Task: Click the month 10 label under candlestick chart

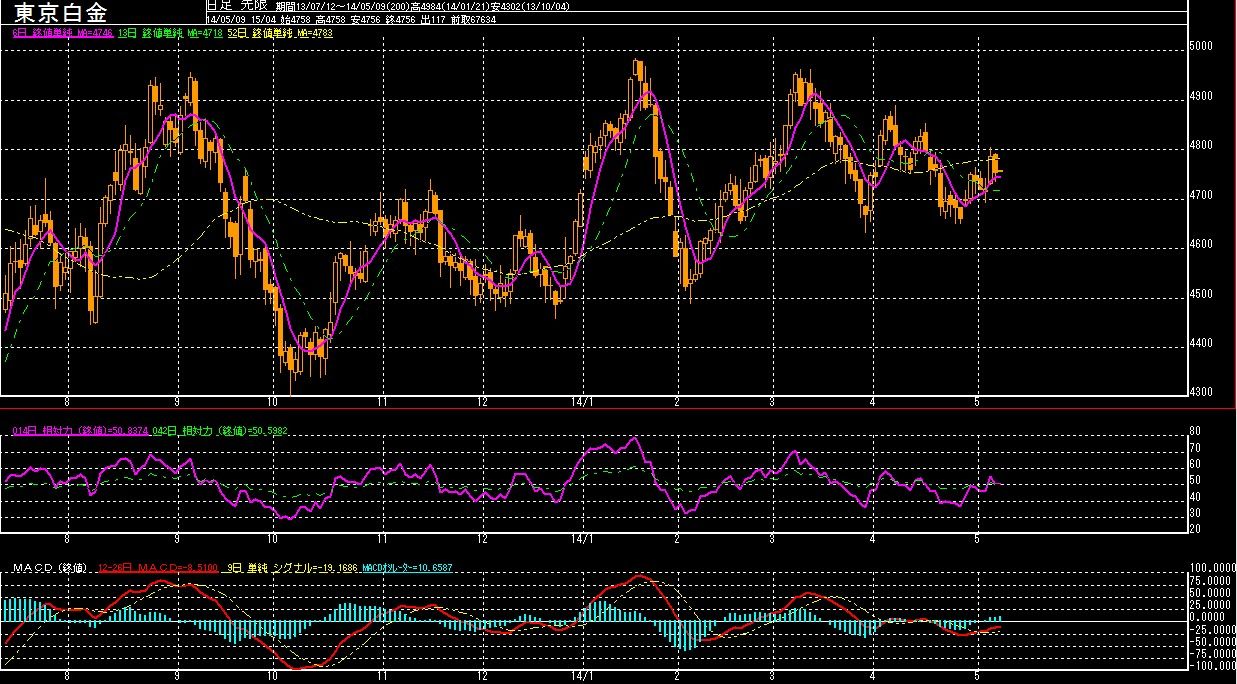Action: (273, 402)
